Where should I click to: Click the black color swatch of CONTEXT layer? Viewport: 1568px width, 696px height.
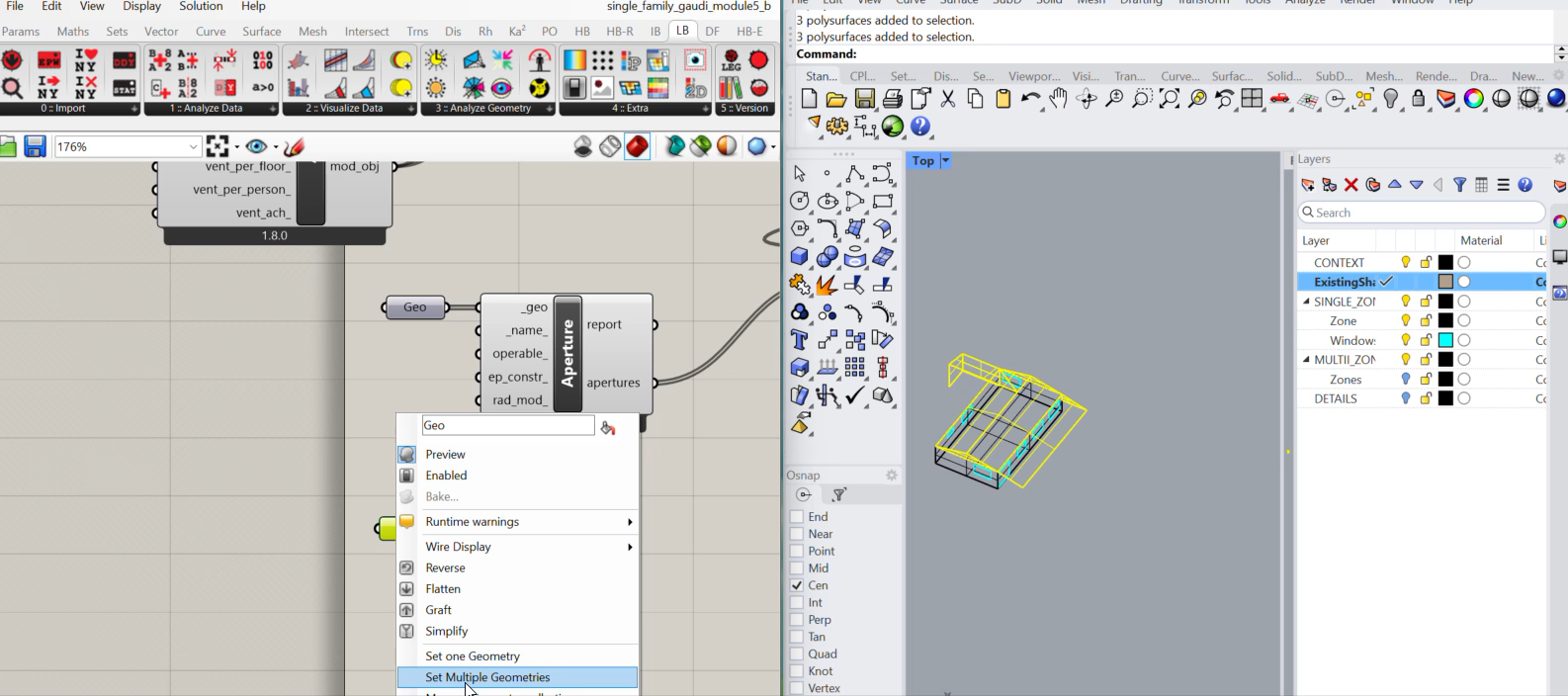pyautogui.click(x=1445, y=263)
